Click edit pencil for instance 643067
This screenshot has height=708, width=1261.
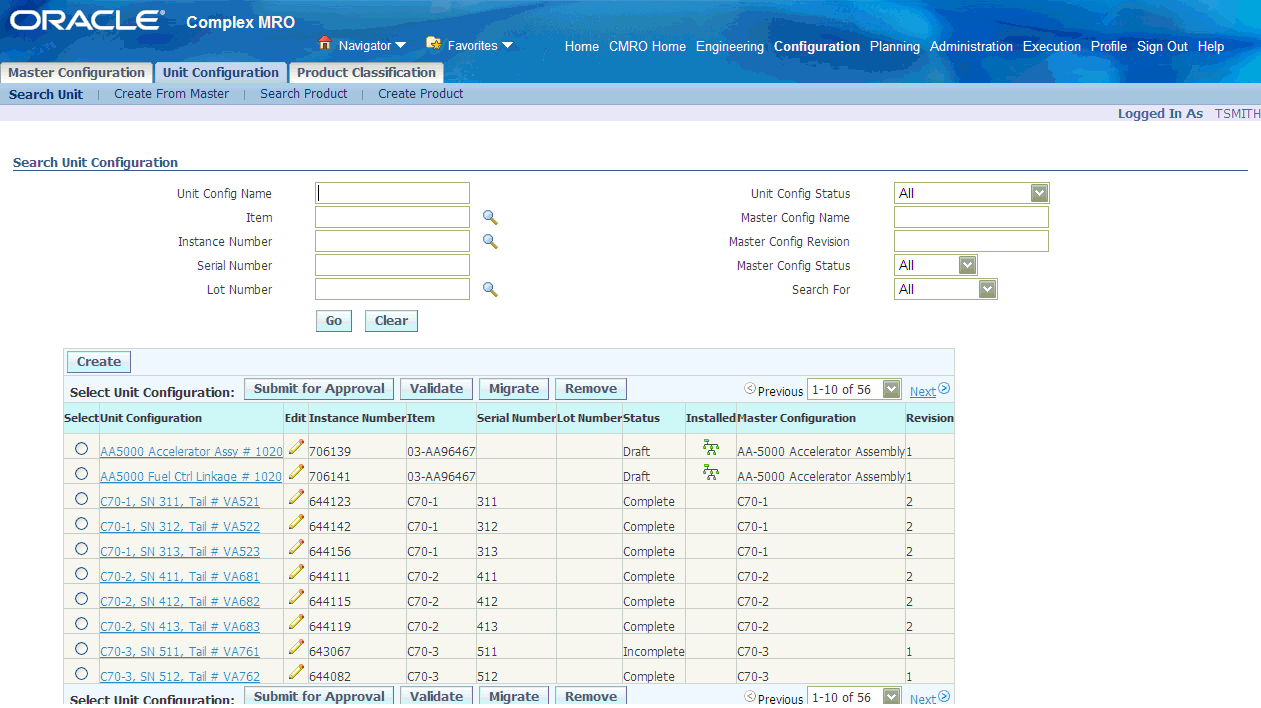(296, 647)
